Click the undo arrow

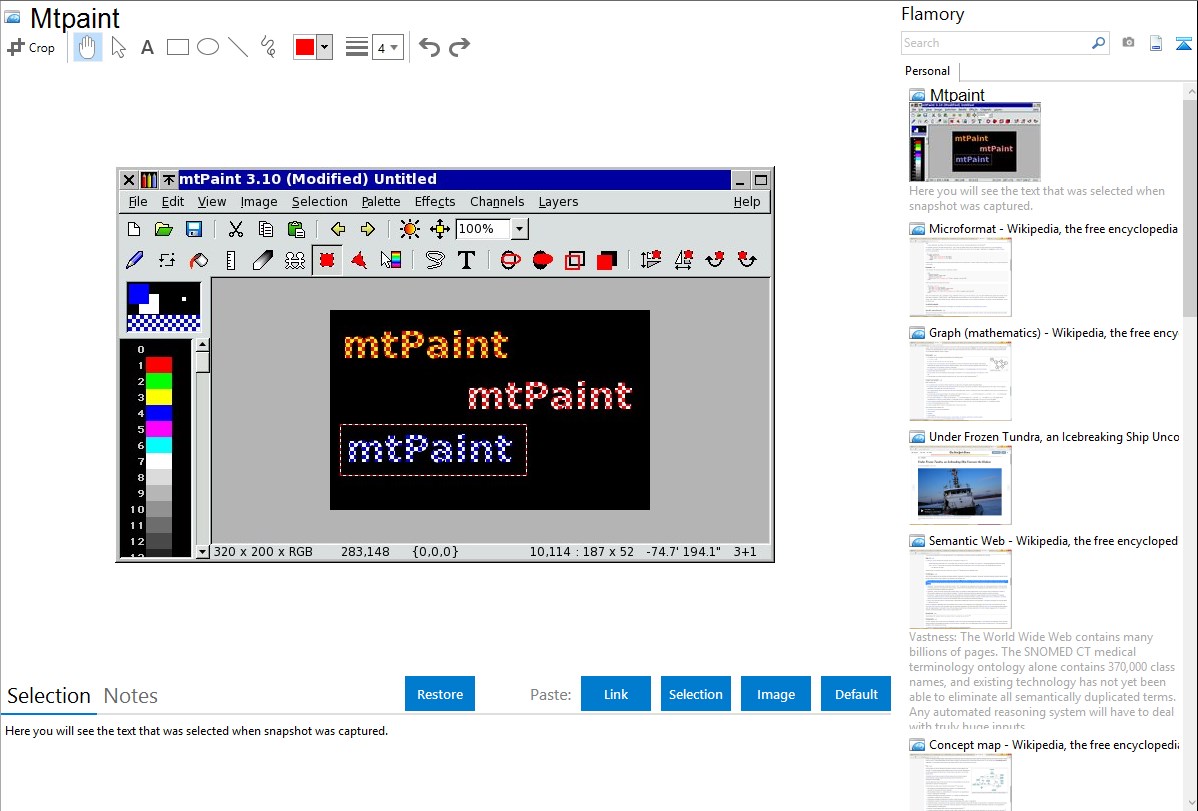[429, 47]
